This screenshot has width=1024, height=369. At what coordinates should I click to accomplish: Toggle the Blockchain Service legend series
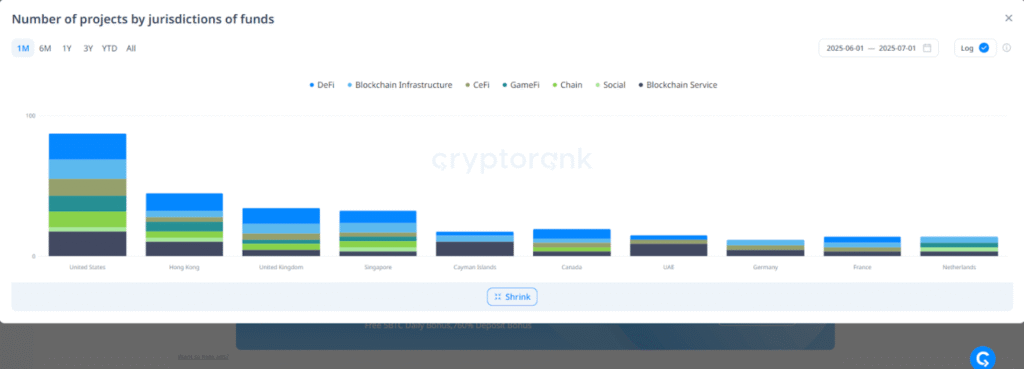coord(677,85)
